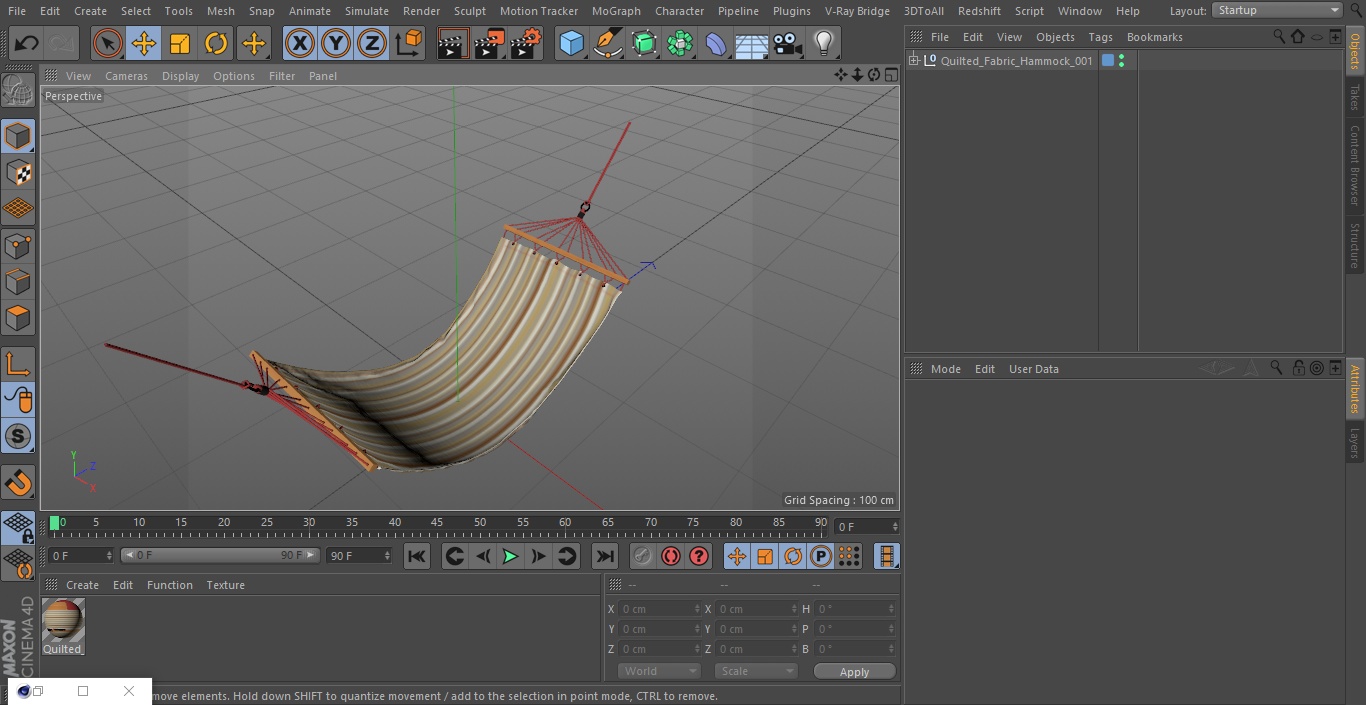This screenshot has height=705, width=1366.
Task: Toggle autokeying button
Action: pyautogui.click(x=671, y=556)
